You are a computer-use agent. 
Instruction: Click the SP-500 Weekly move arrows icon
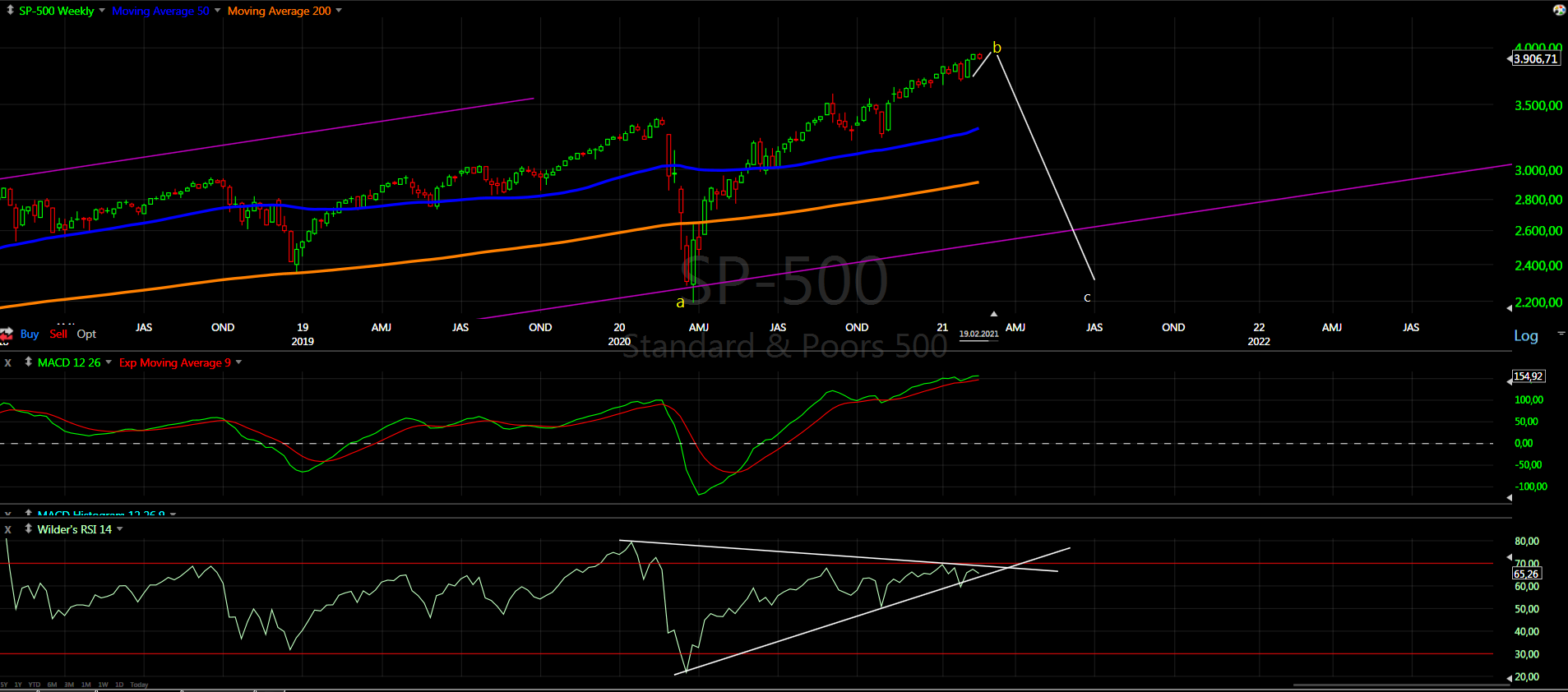[10, 11]
